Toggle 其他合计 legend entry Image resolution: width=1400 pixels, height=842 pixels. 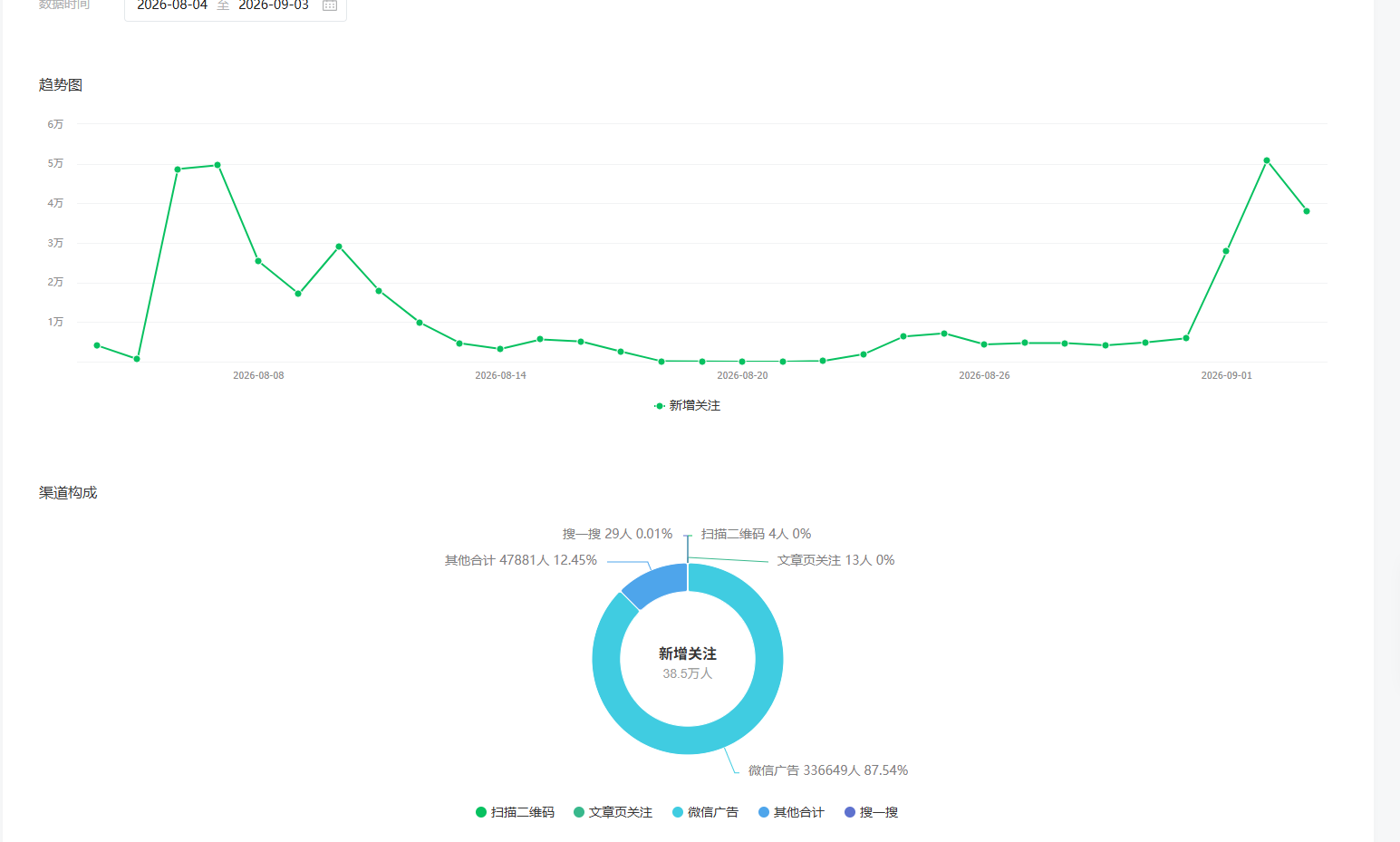[791, 812]
